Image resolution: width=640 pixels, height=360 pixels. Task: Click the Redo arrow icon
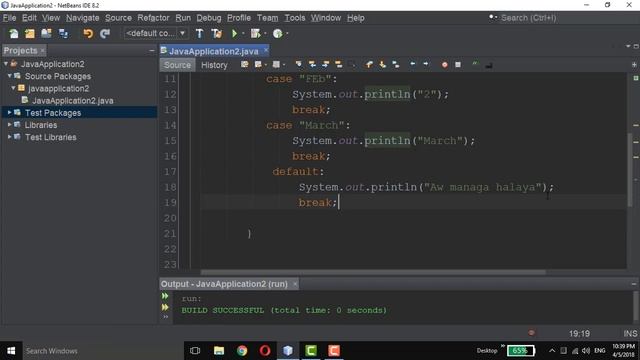click(105, 33)
